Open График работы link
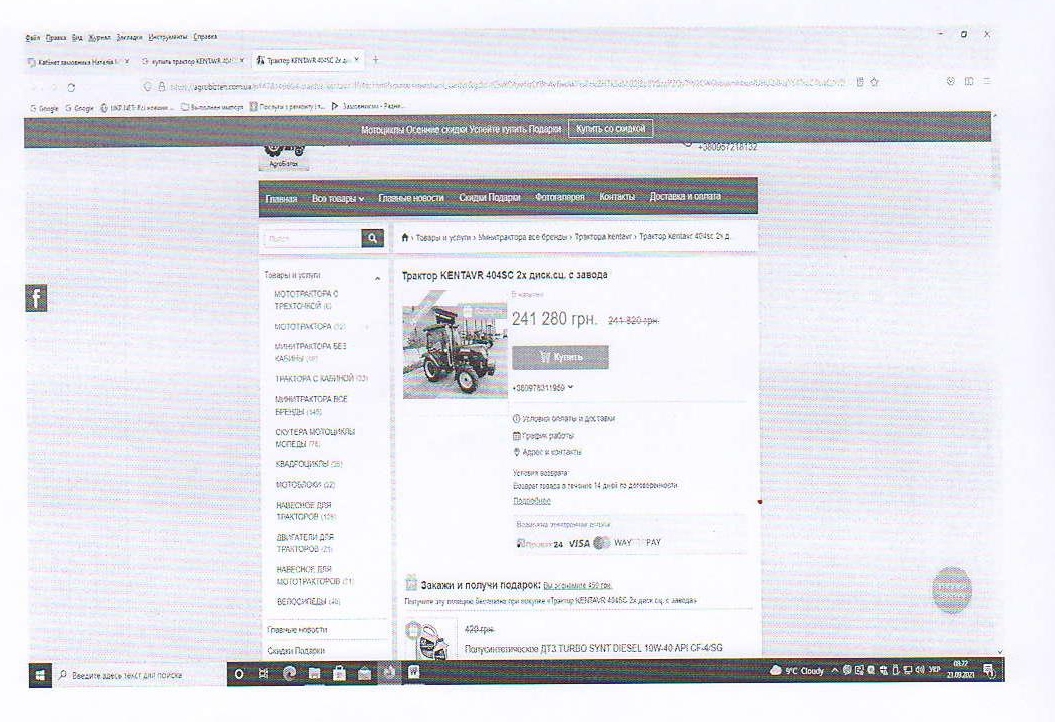The height and width of the screenshot is (722, 1055). tap(544, 436)
